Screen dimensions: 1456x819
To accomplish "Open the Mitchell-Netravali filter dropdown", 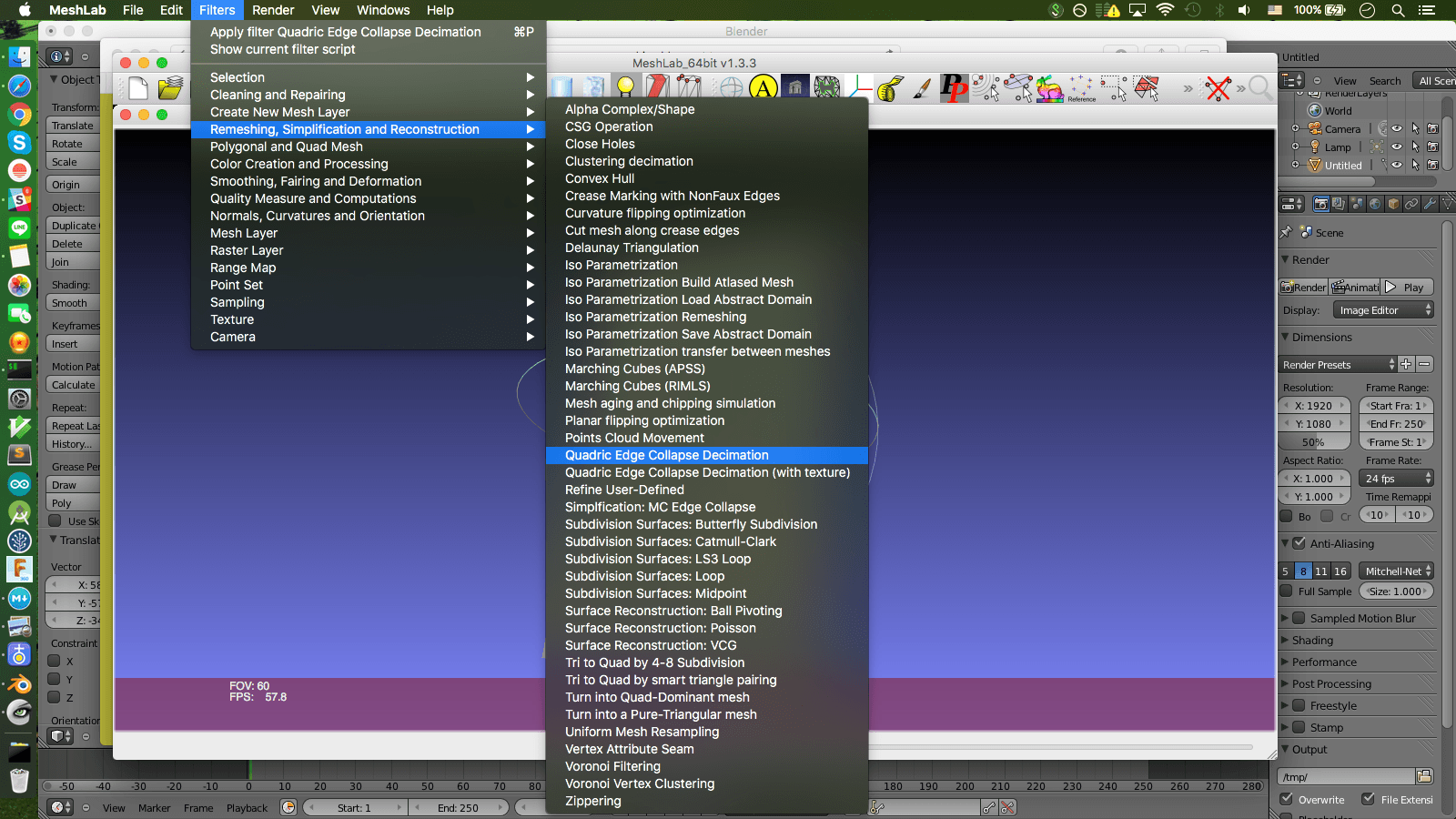I will click(x=1397, y=571).
